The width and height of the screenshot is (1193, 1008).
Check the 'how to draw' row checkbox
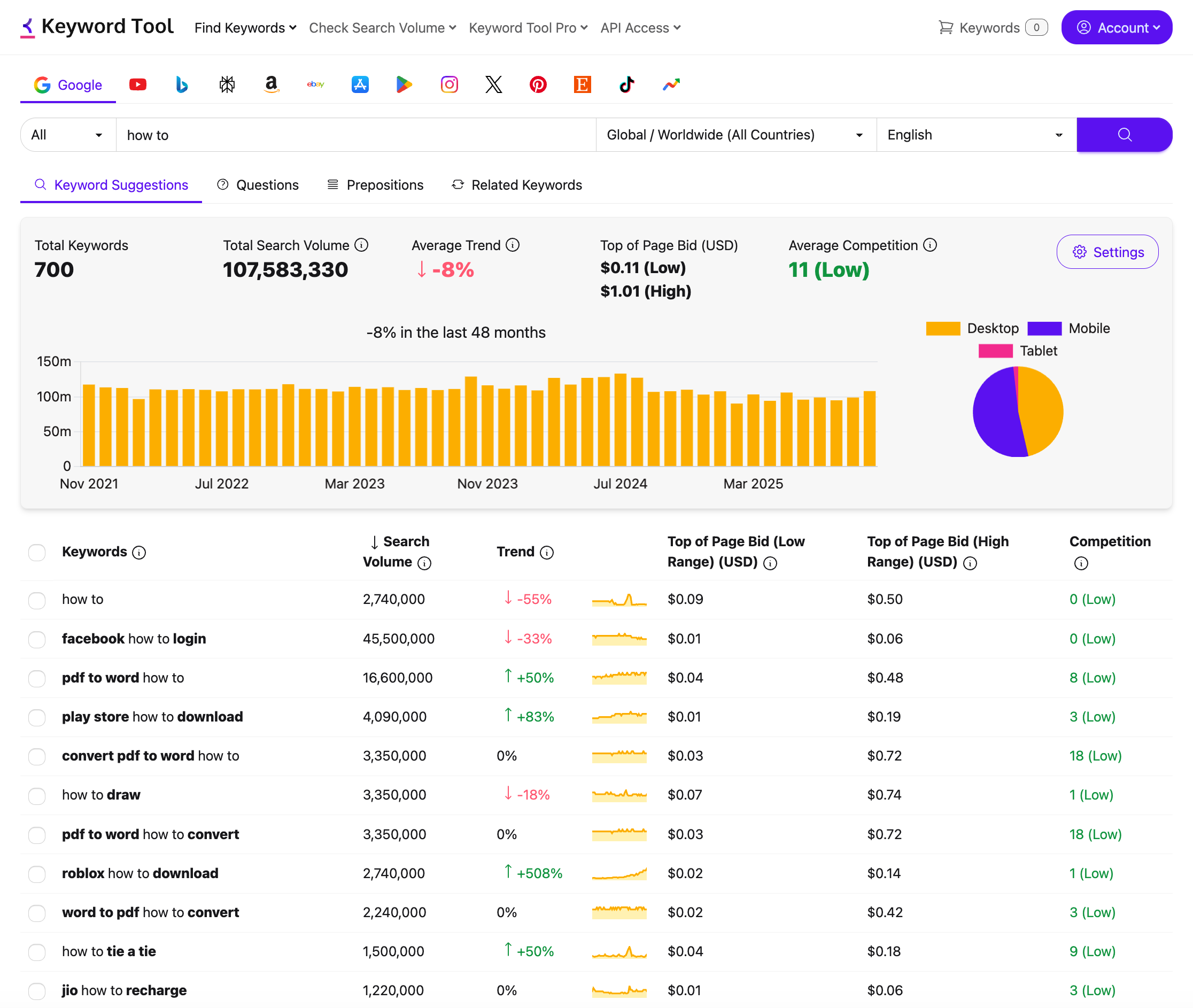[x=36, y=795]
